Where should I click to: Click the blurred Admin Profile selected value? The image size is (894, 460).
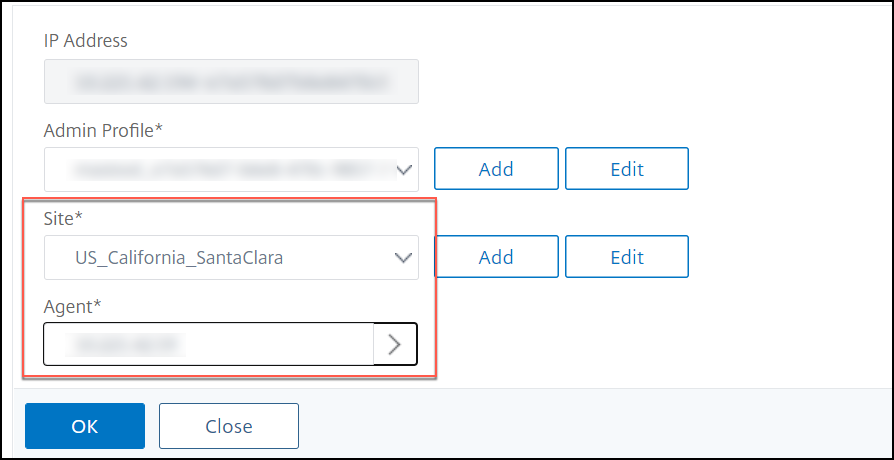coord(231,170)
